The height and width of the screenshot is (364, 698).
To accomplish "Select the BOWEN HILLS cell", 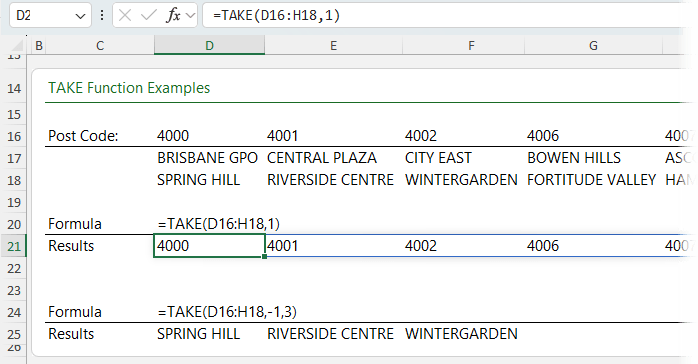I will click(574, 158).
